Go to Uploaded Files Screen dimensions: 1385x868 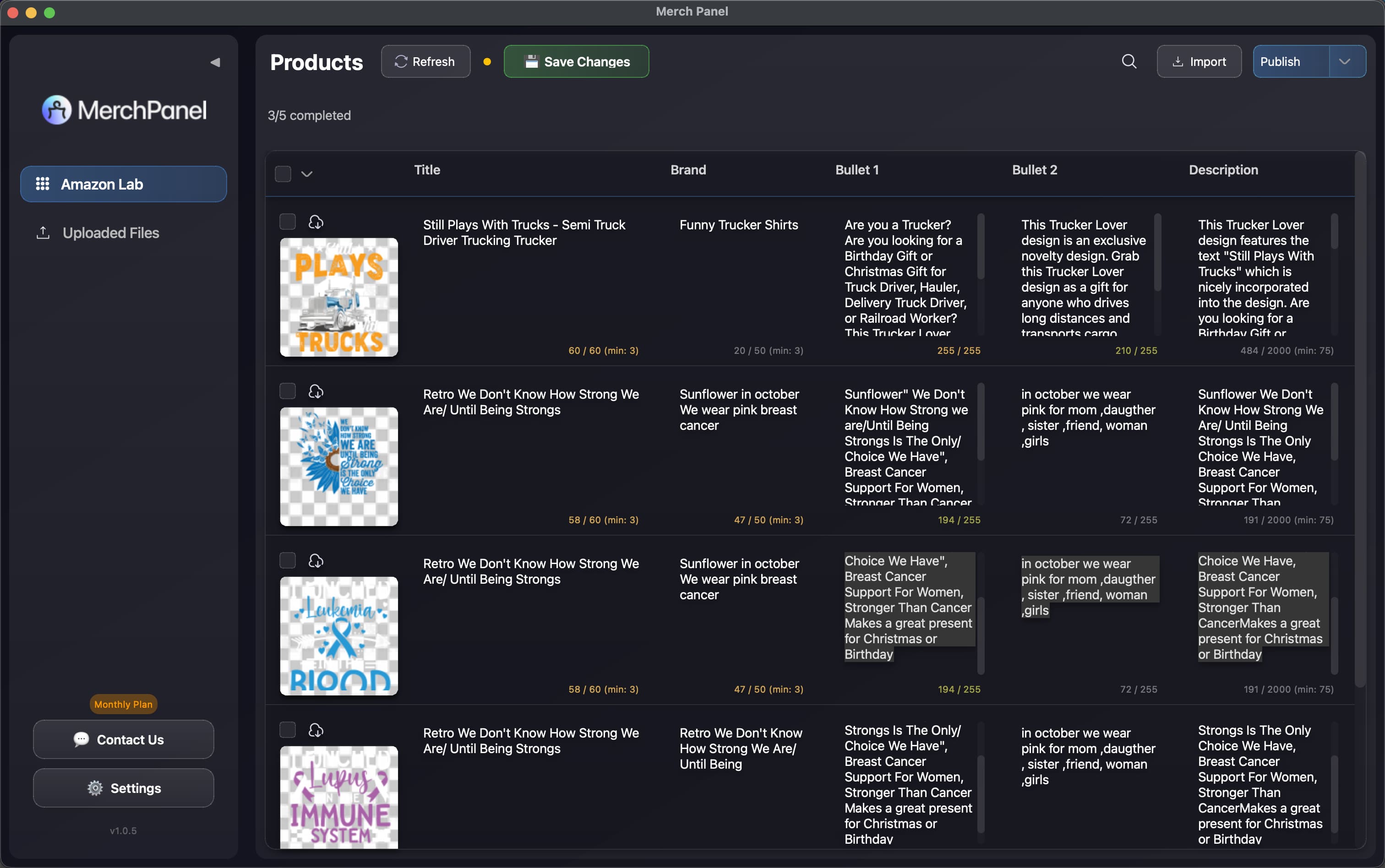(111, 233)
